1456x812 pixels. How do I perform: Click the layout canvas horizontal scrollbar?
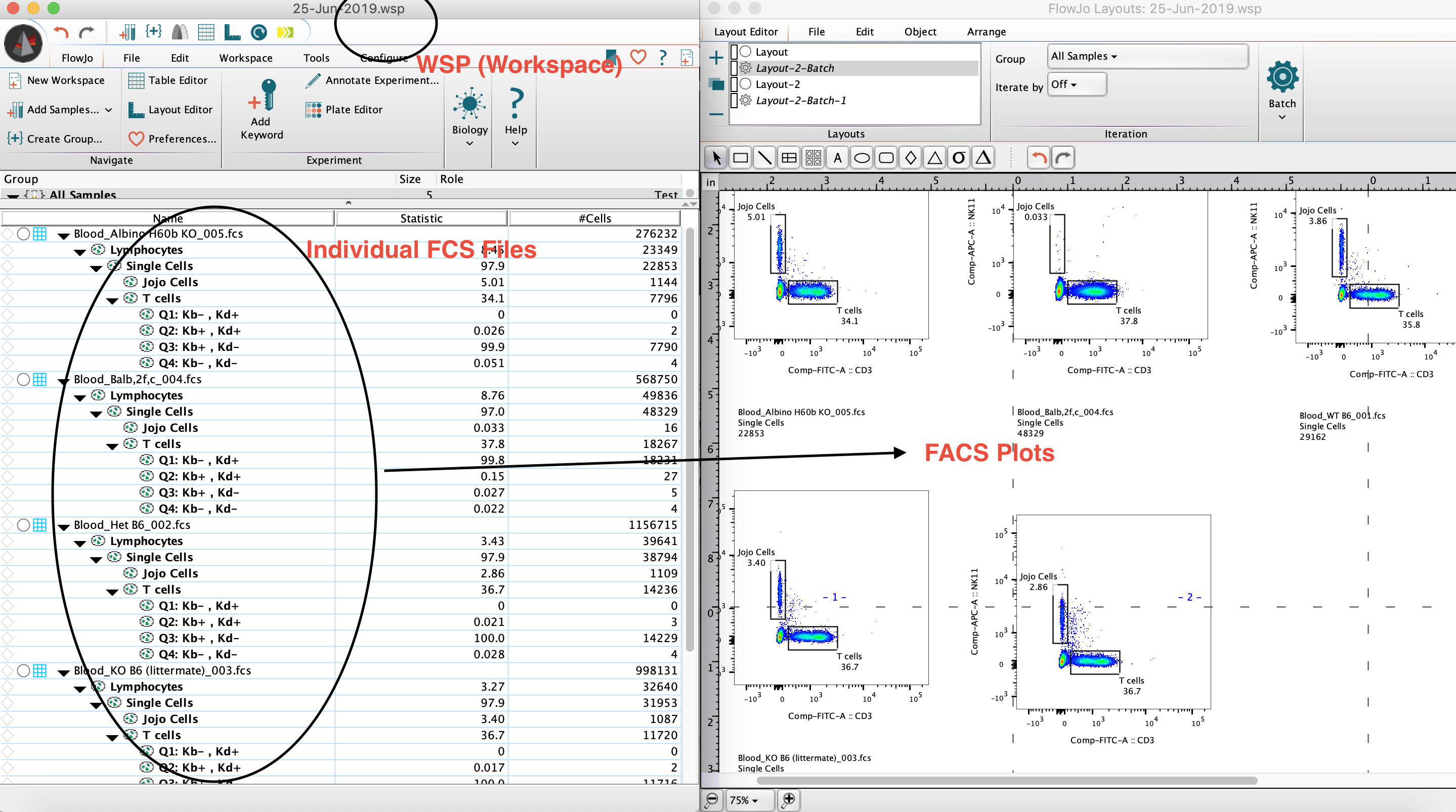coord(1007,780)
